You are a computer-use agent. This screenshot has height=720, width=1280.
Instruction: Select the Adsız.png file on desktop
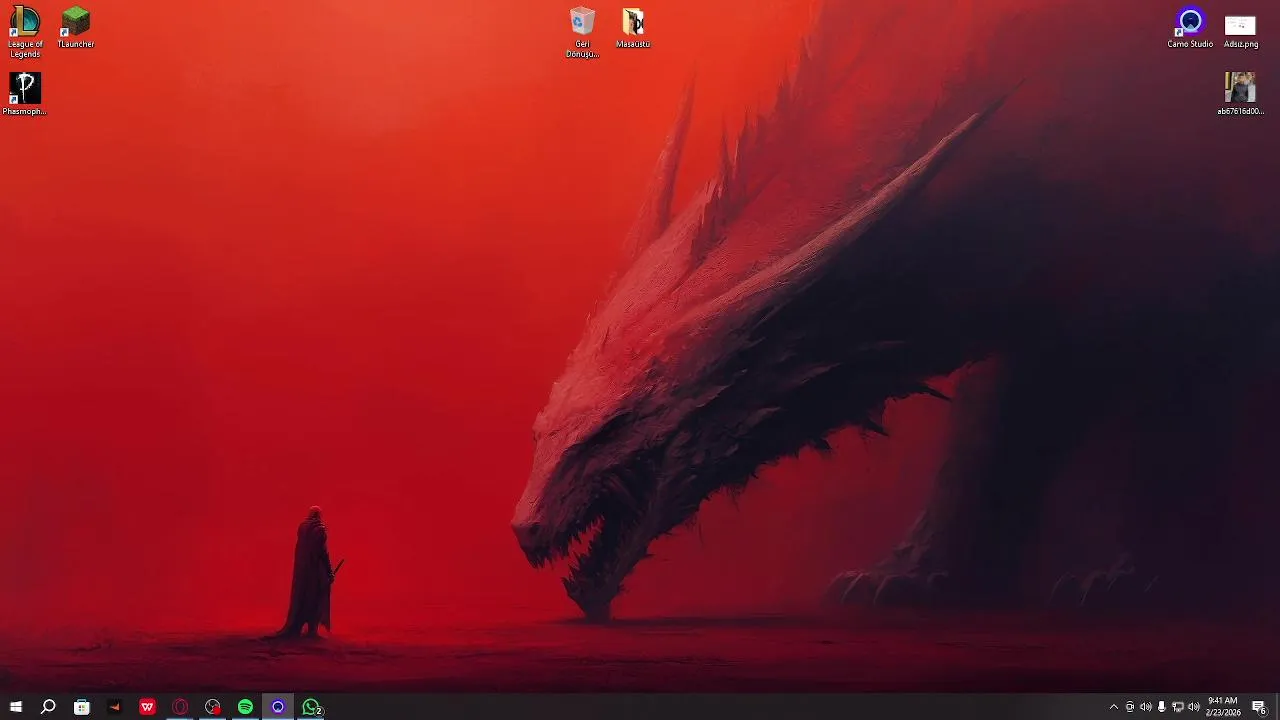coord(1240,30)
